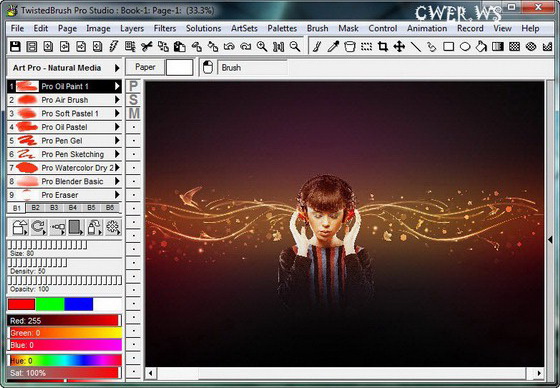This screenshot has height=388, width=560.
Task: Select the Ellipse shape tool
Action: [x=465, y=46]
